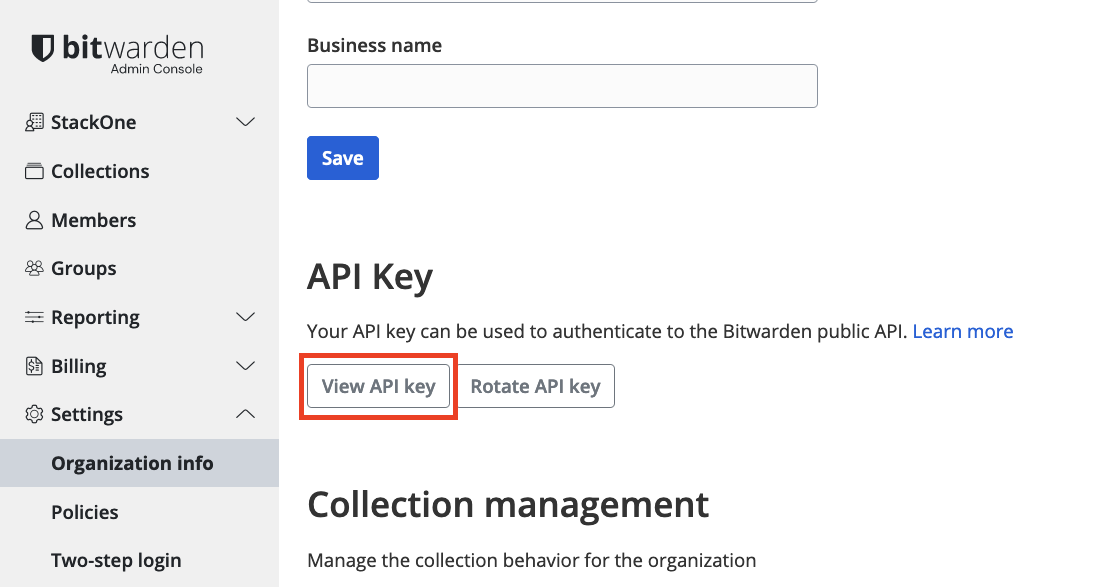1112x587 pixels.
Task: Open the StackOne organization dropdown
Action: [x=245, y=122]
